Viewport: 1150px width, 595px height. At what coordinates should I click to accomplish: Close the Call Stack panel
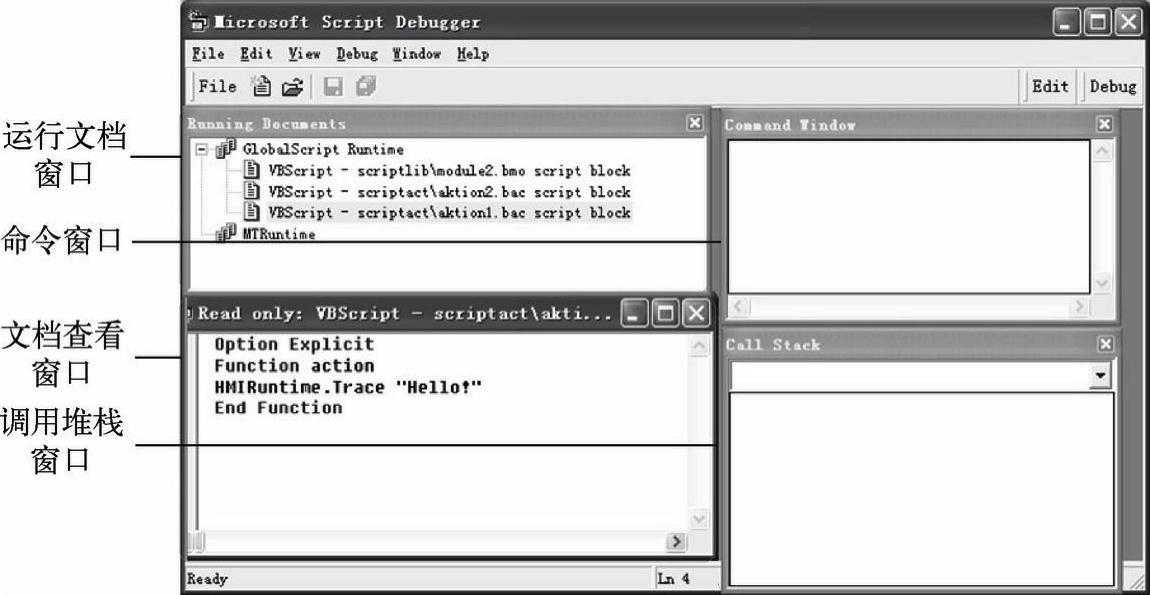[1106, 344]
